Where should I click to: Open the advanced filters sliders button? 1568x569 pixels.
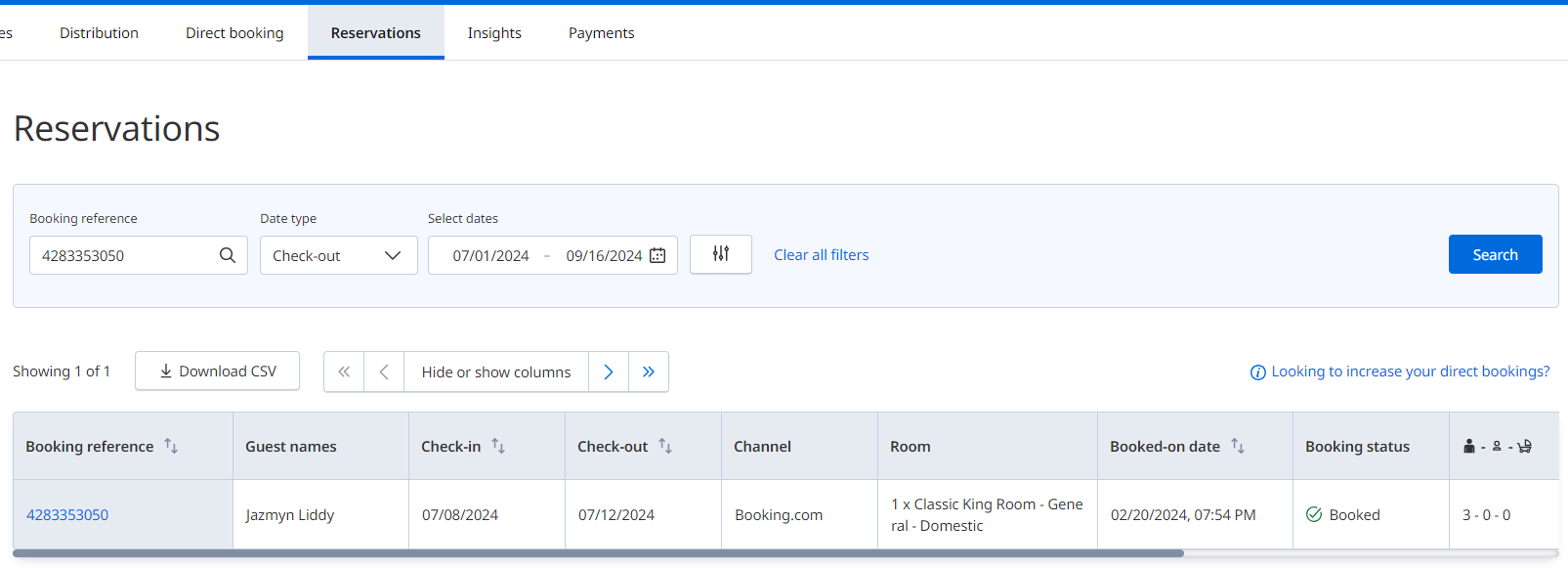pyautogui.click(x=721, y=254)
